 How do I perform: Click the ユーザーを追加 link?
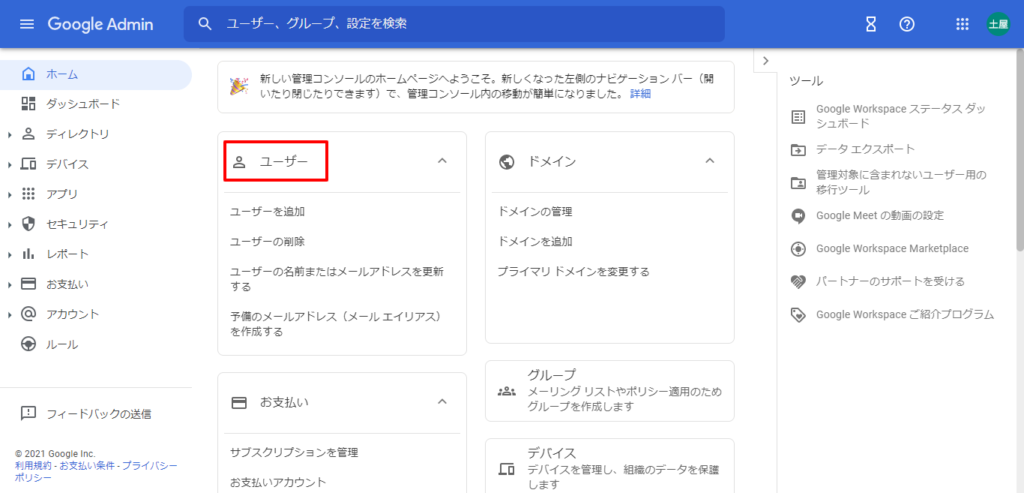click(267, 211)
